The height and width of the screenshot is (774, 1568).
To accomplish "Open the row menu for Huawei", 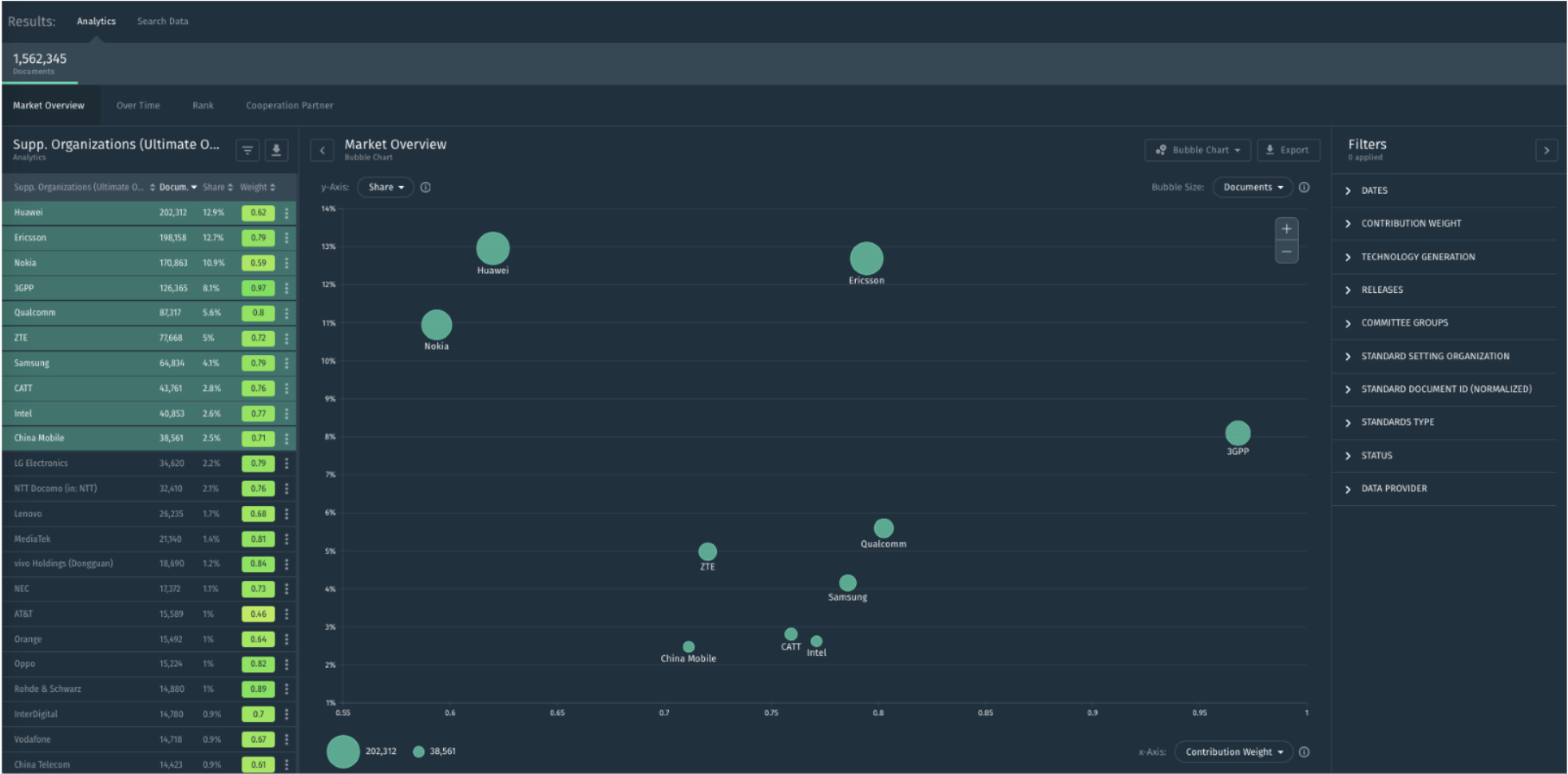I will point(287,213).
